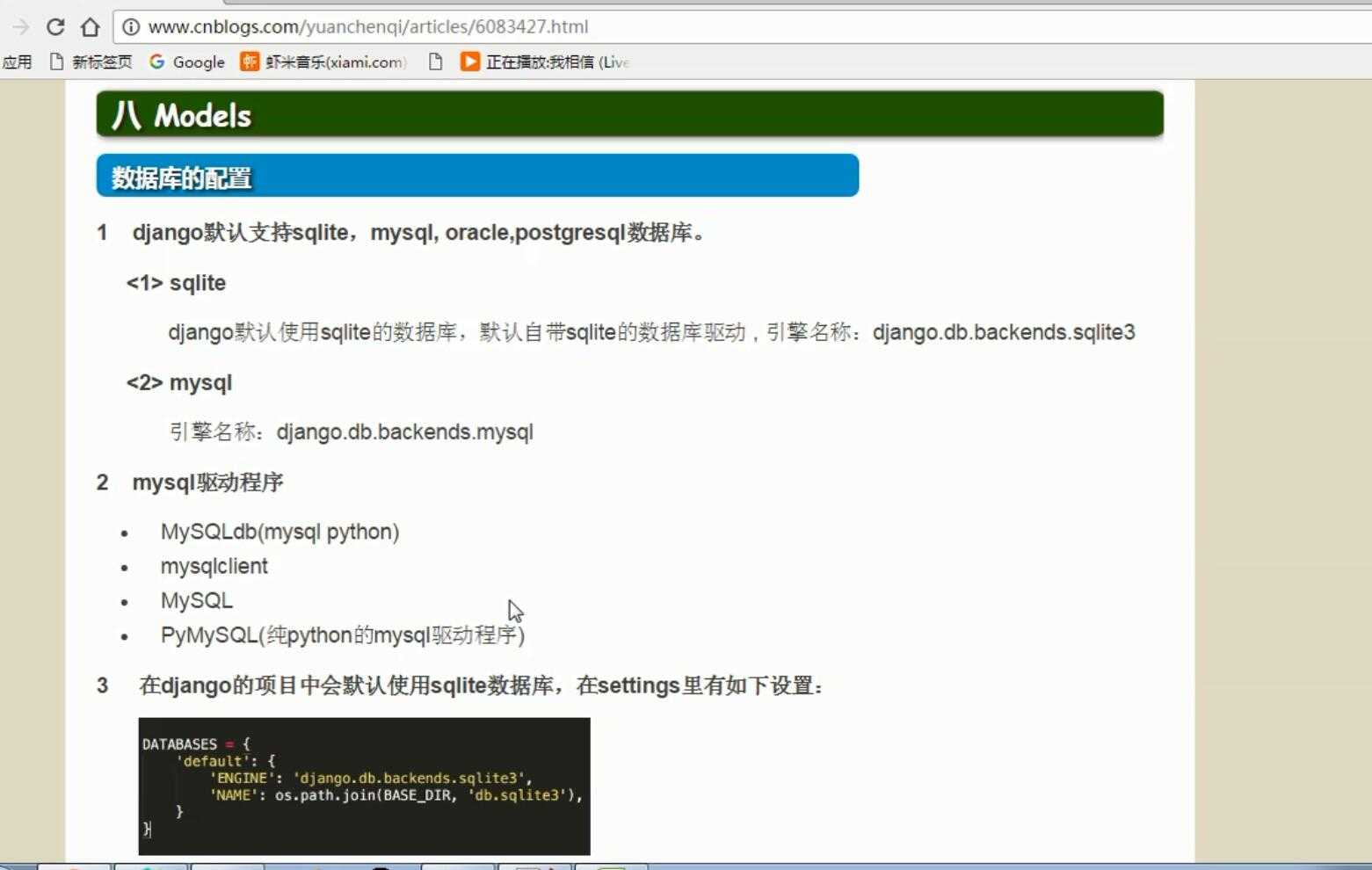Click the forward navigation arrow
Viewport: 1372px width, 870px height.
(21, 27)
